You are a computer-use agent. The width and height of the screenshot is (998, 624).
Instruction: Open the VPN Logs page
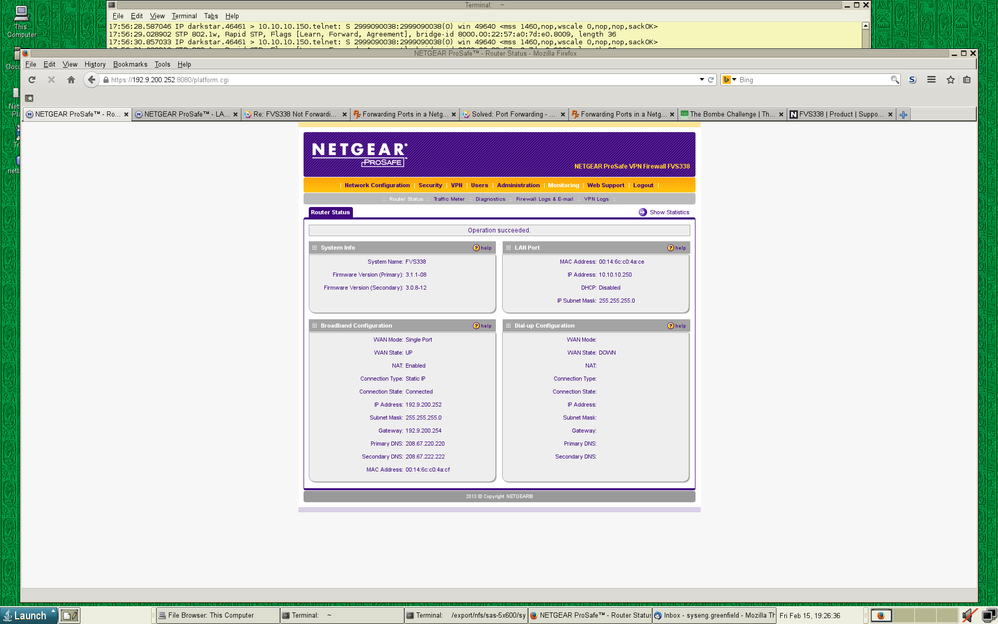[x=596, y=198]
